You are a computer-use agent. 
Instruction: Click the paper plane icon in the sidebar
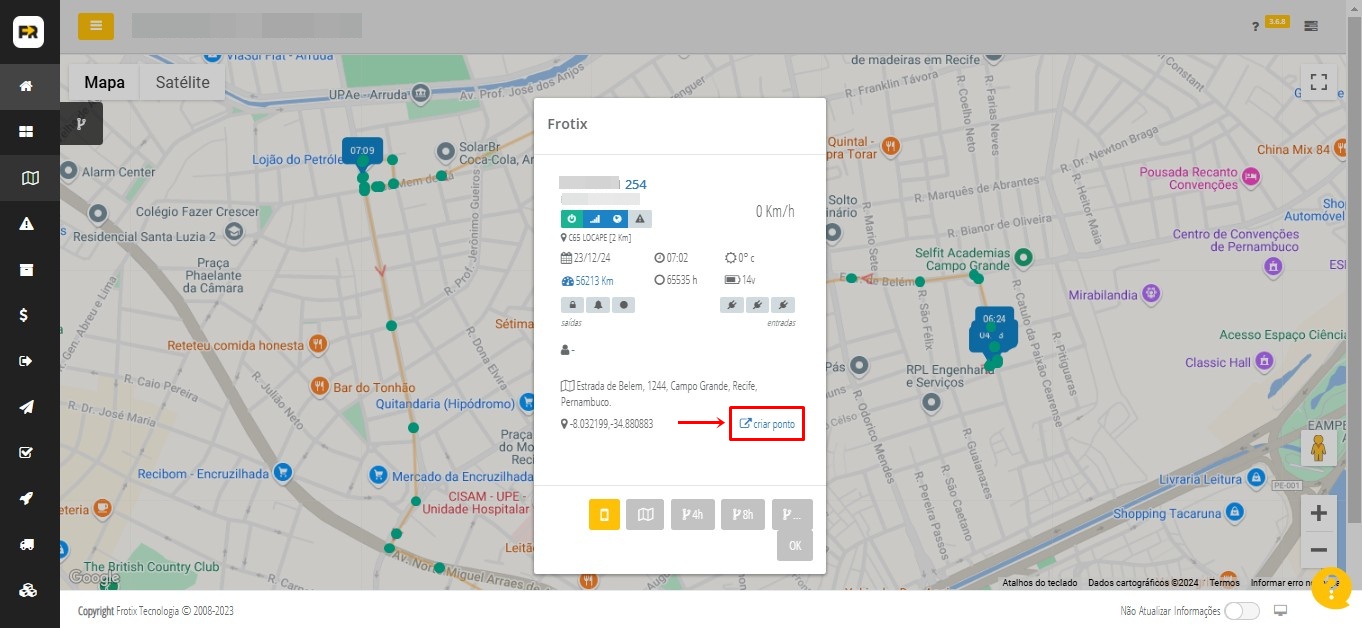point(27,407)
